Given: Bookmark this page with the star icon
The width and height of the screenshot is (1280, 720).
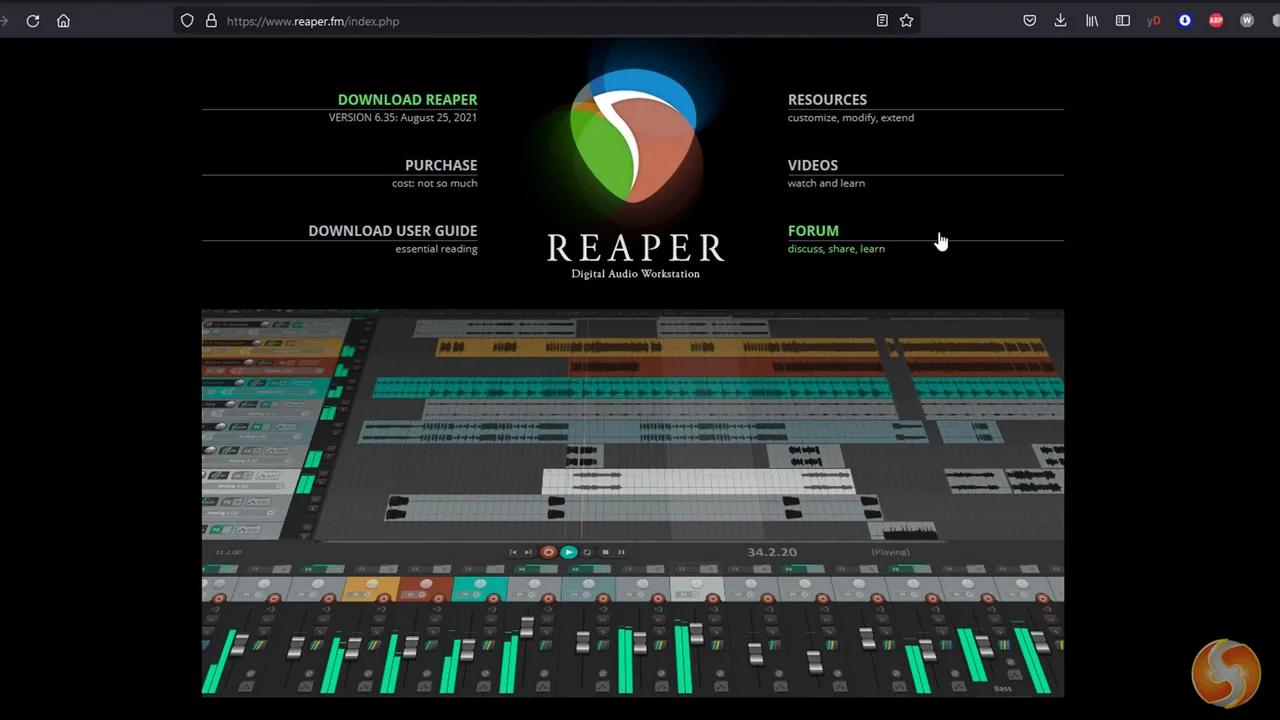Looking at the screenshot, I should point(906,21).
